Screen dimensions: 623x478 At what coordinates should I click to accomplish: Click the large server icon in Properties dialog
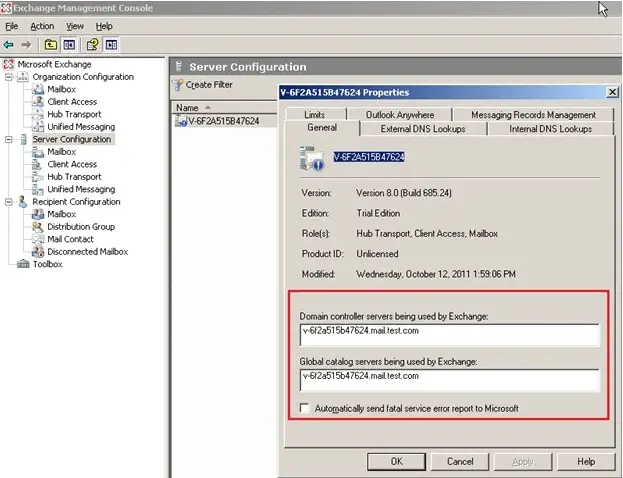312,158
